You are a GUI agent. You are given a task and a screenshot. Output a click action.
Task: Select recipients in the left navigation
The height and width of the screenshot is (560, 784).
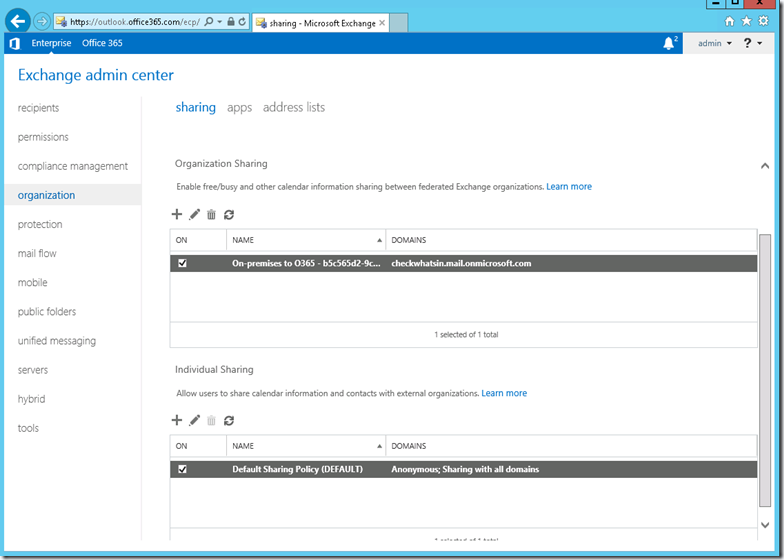[38, 108]
